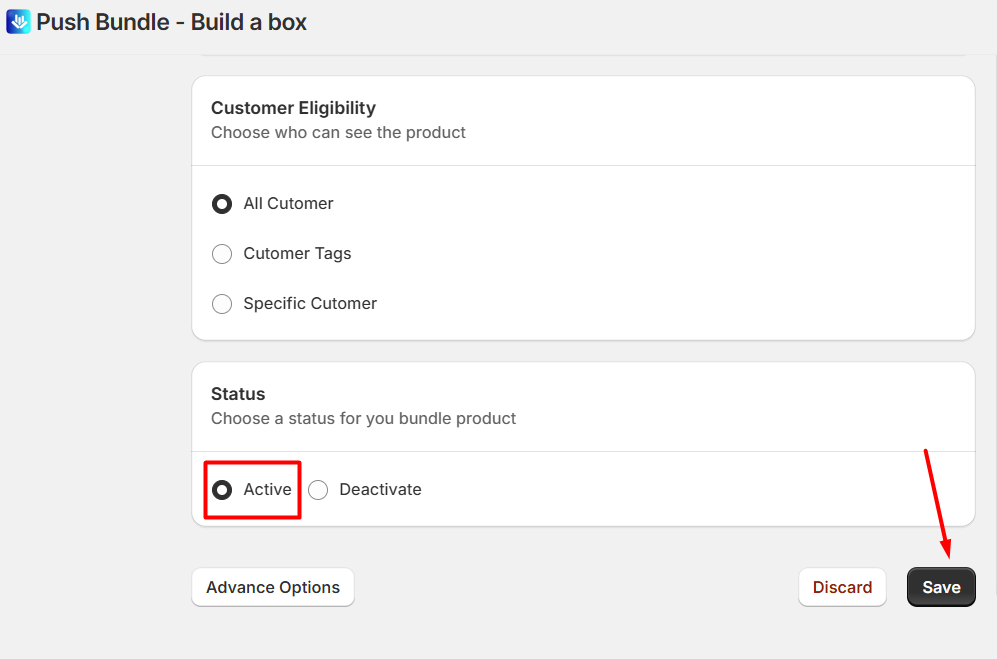Click the Customer Eligibility heading

[293, 108]
